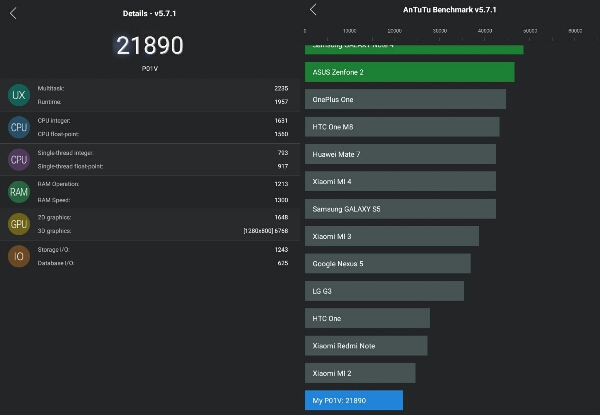
Task: Select the RAM Speed label
Action: point(54,200)
